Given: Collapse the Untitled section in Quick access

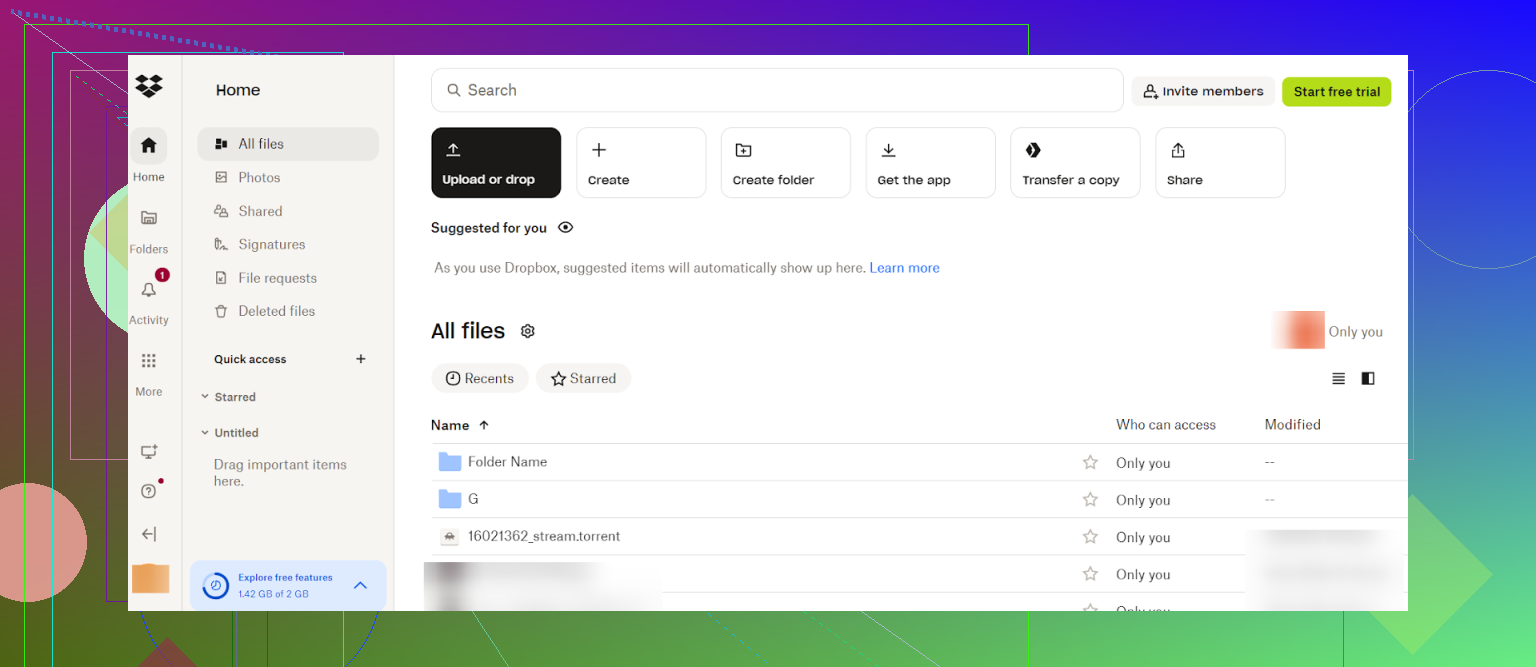Looking at the screenshot, I should coord(205,433).
